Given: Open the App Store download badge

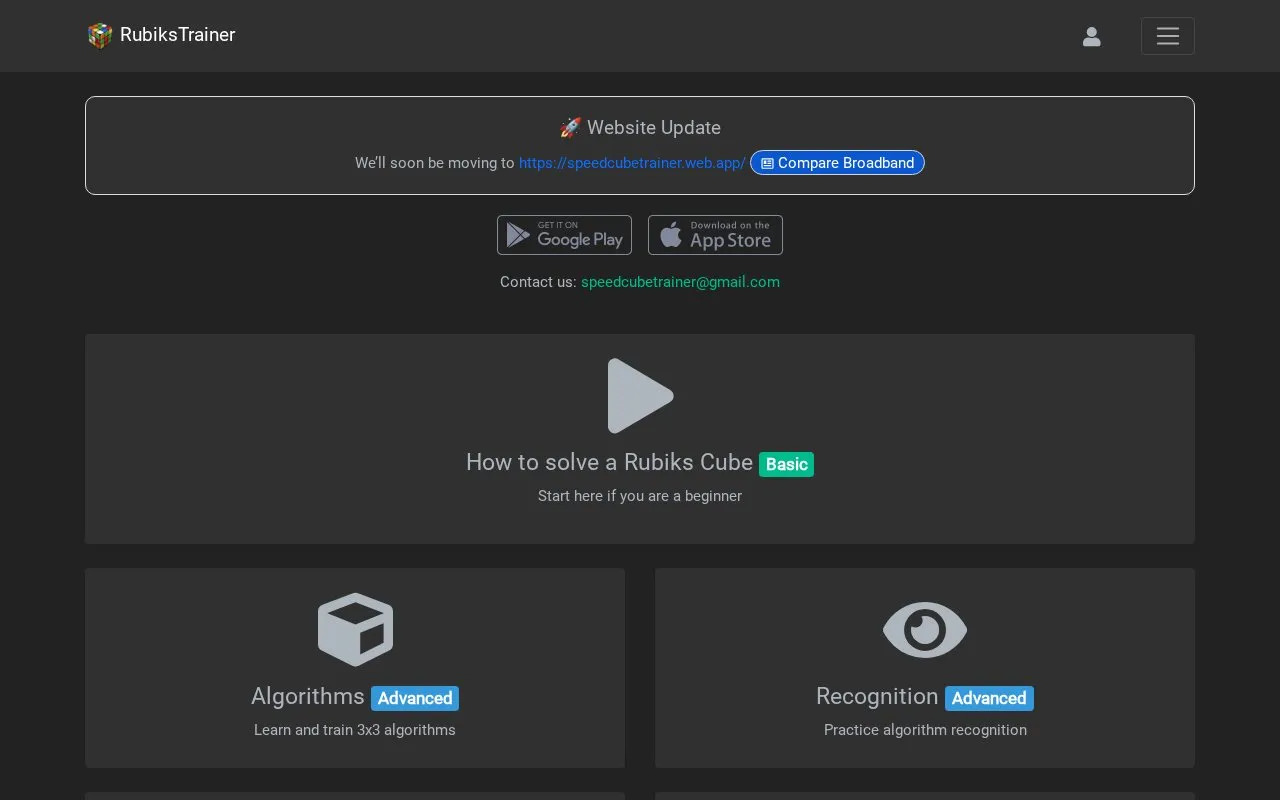Looking at the screenshot, I should (x=715, y=235).
